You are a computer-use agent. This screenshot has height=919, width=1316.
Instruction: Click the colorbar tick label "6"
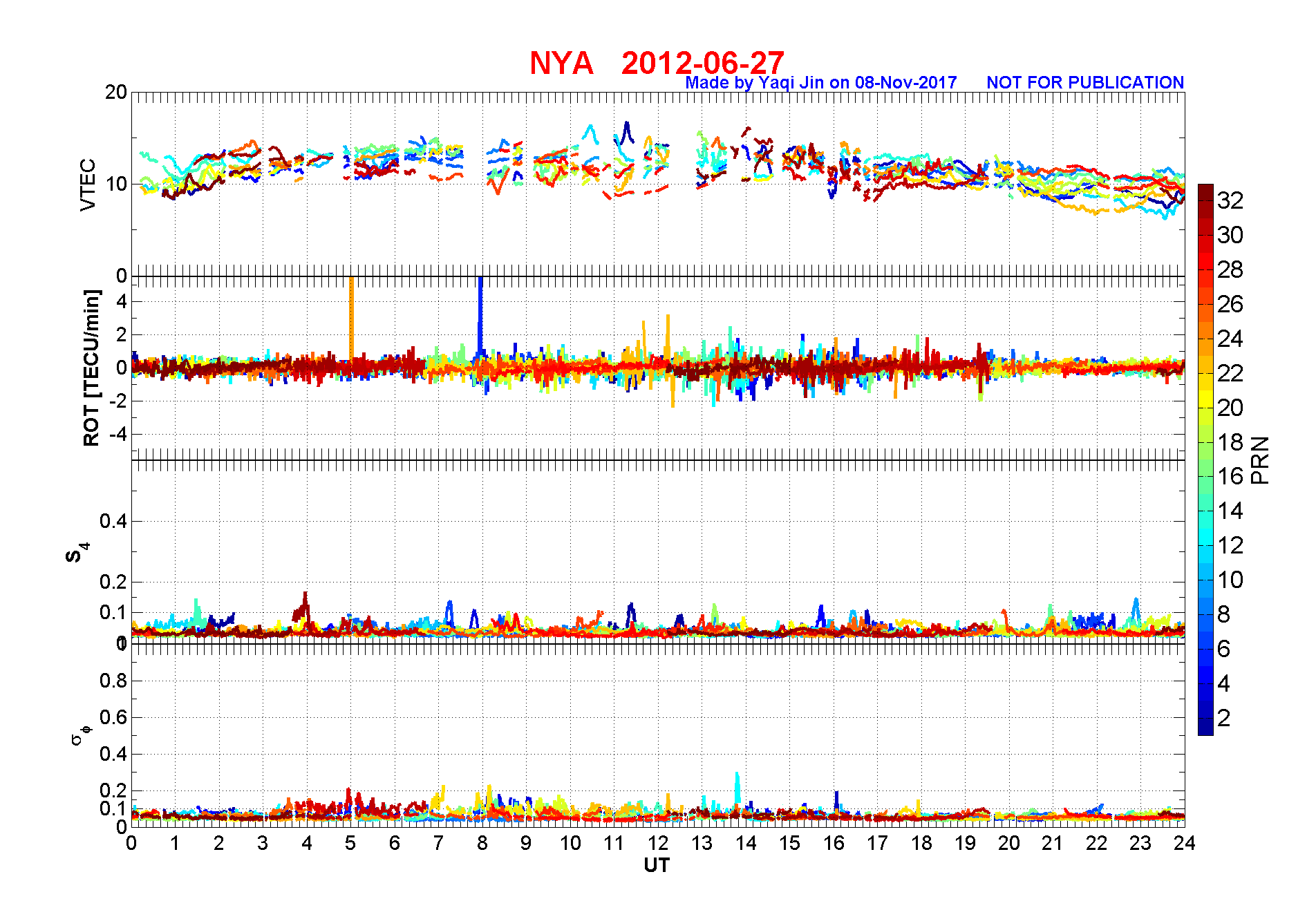click(x=1224, y=649)
